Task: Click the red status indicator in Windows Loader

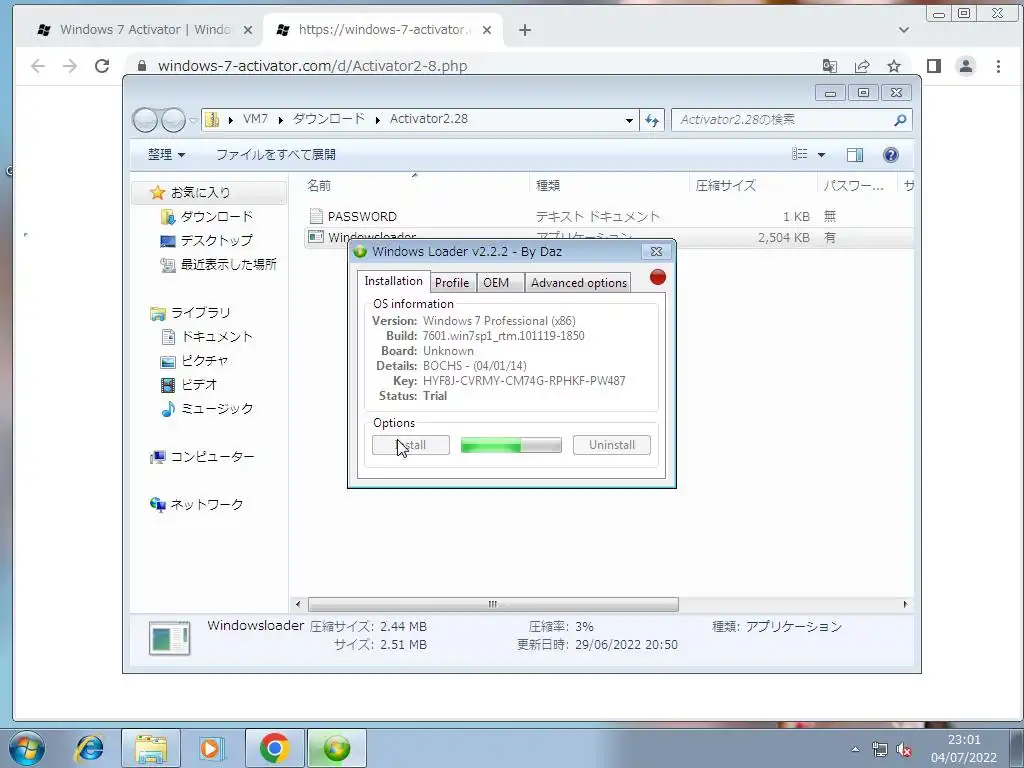Action: tap(658, 278)
